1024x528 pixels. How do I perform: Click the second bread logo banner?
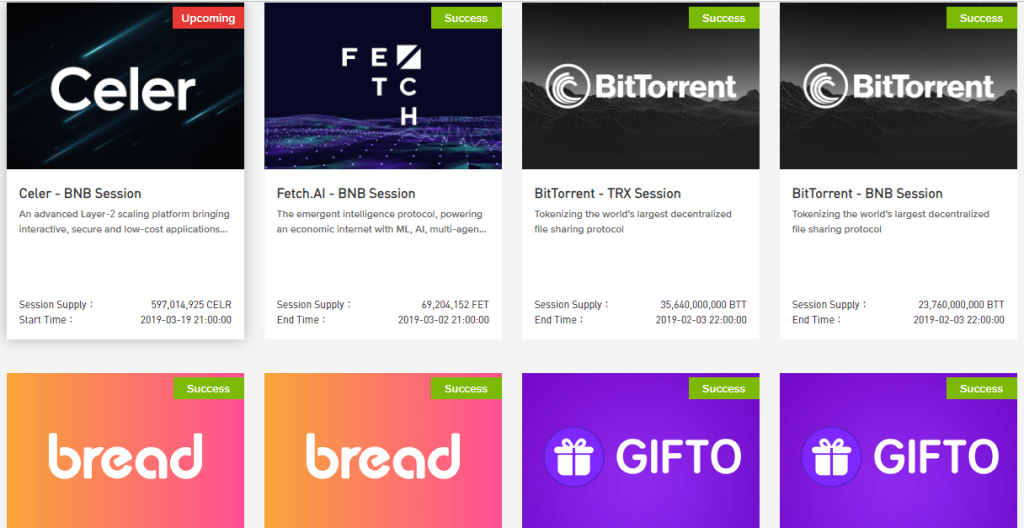[383, 450]
